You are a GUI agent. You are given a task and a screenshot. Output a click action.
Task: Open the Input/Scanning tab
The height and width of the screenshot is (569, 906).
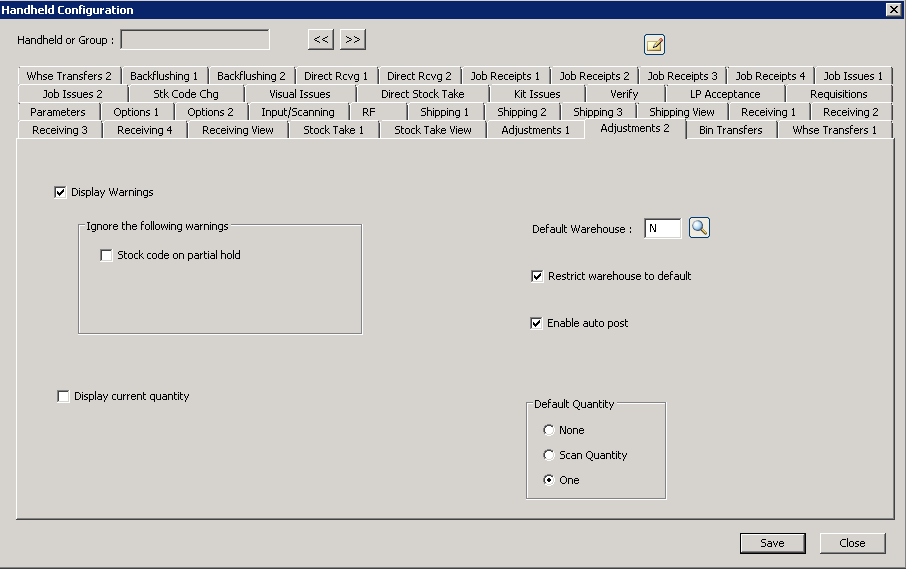(x=297, y=112)
